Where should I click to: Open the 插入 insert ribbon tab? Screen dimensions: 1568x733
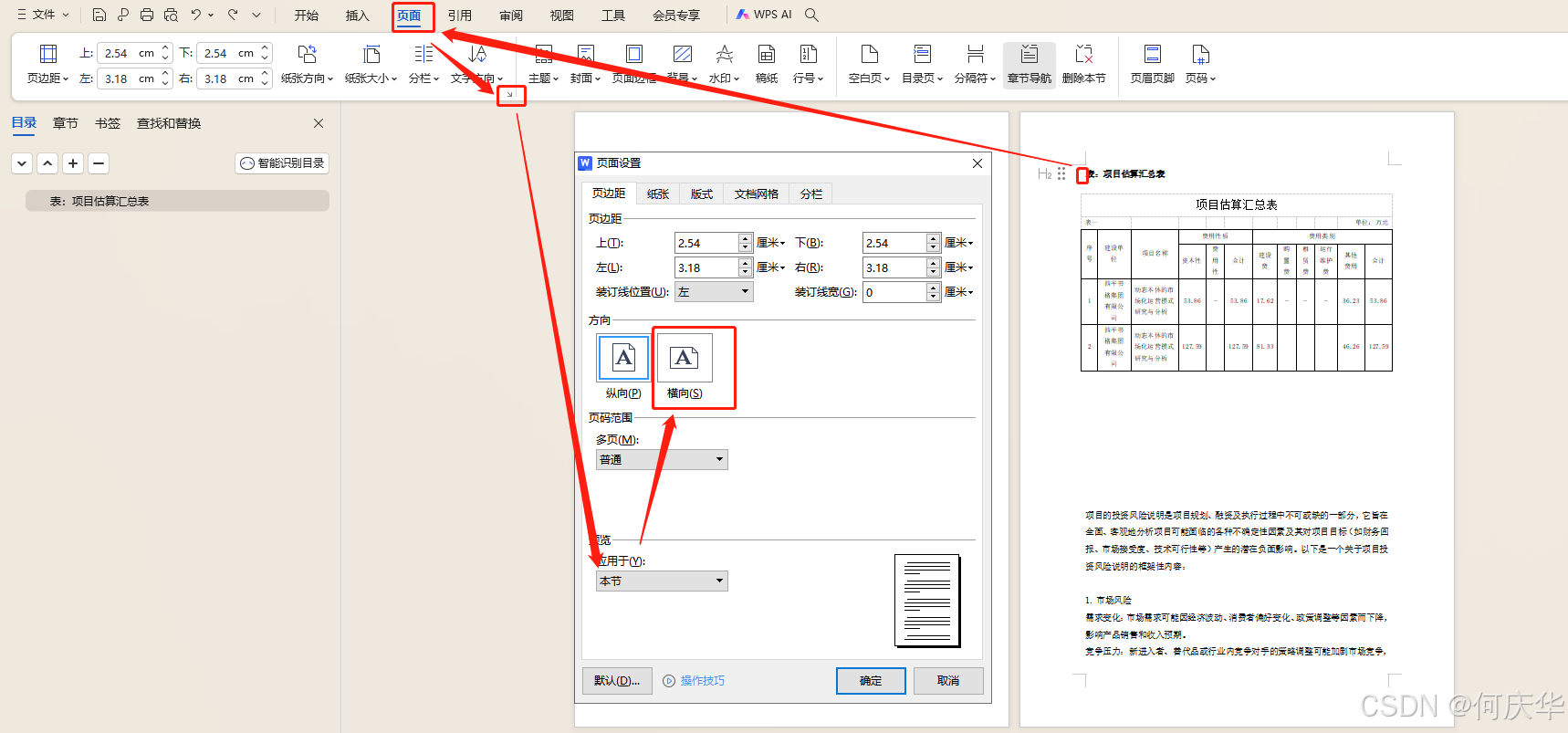point(357,16)
